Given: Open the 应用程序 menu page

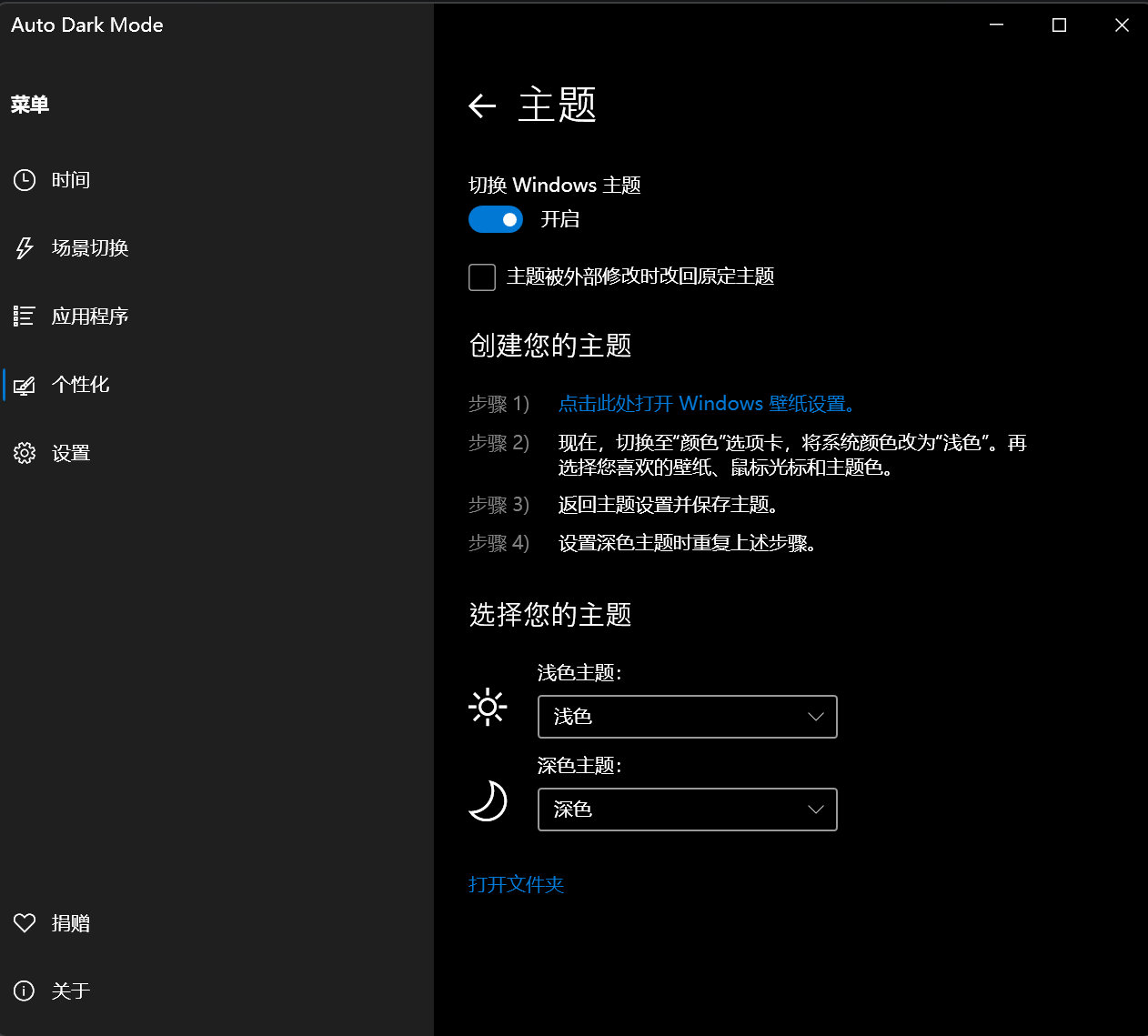Looking at the screenshot, I should pyautogui.click(x=217, y=317).
